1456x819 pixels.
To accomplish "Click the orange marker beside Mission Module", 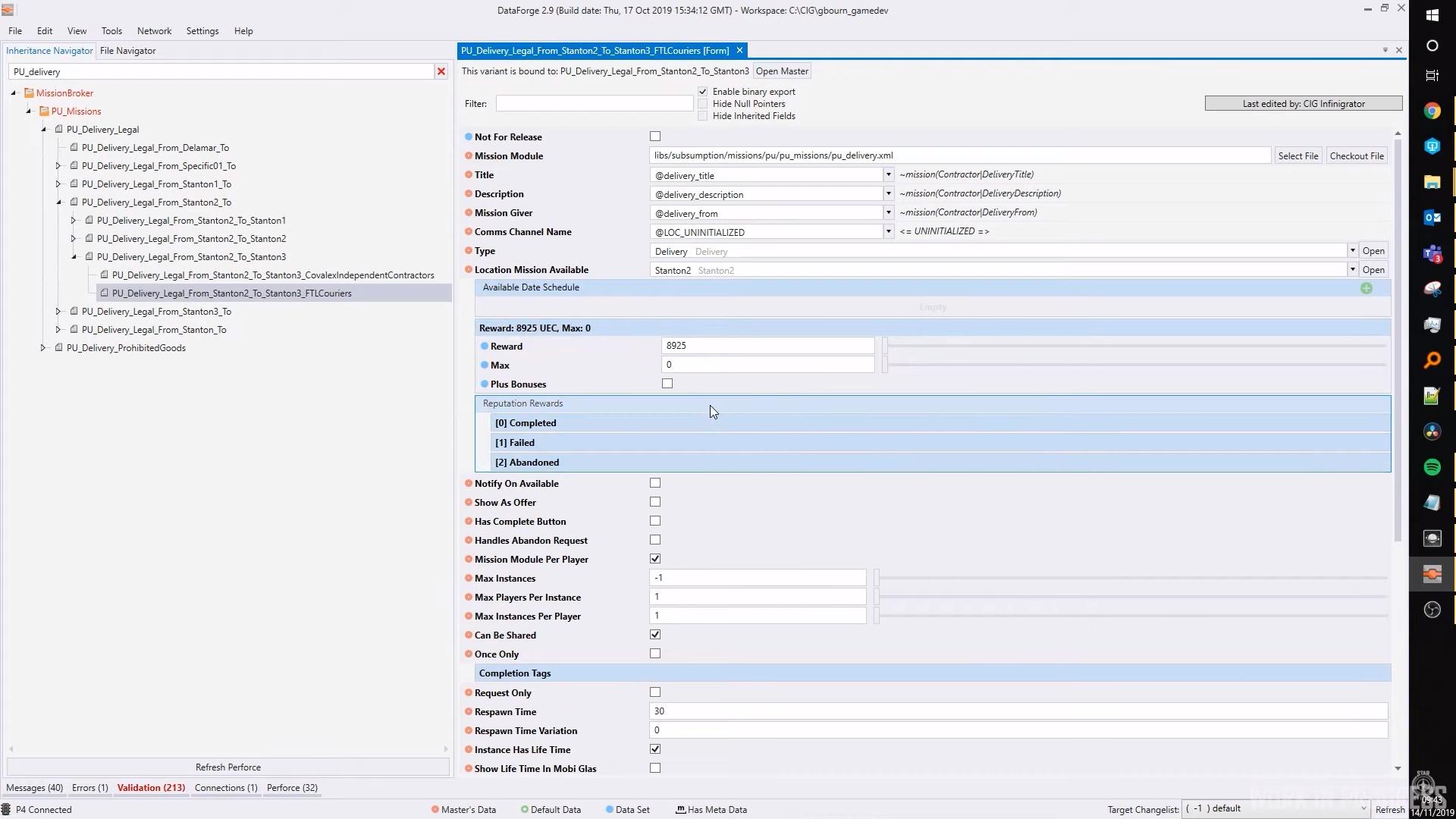I will [469, 156].
